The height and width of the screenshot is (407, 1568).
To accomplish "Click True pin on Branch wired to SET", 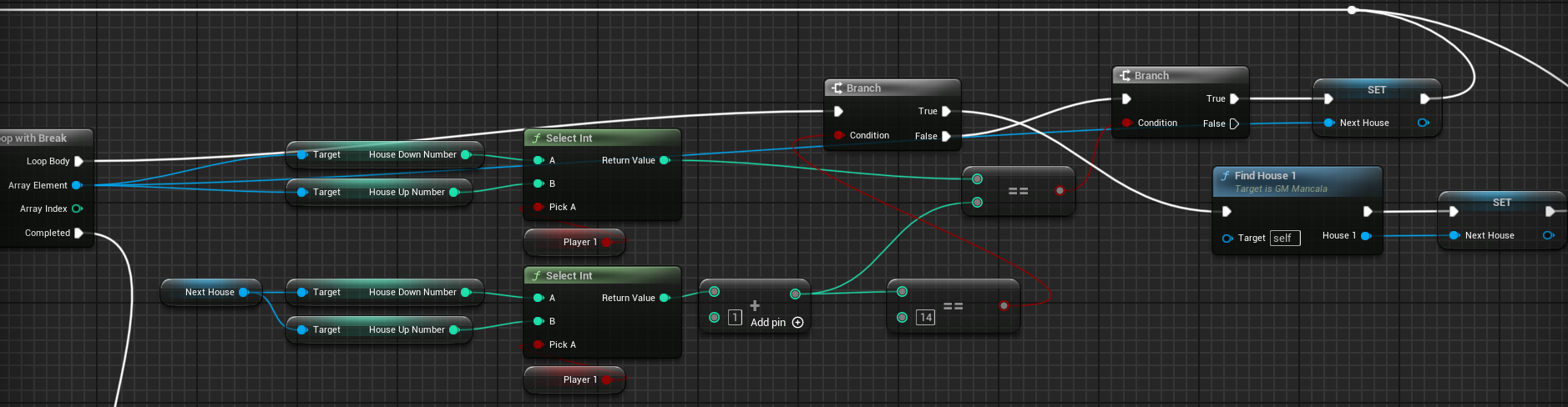I will tap(1234, 98).
